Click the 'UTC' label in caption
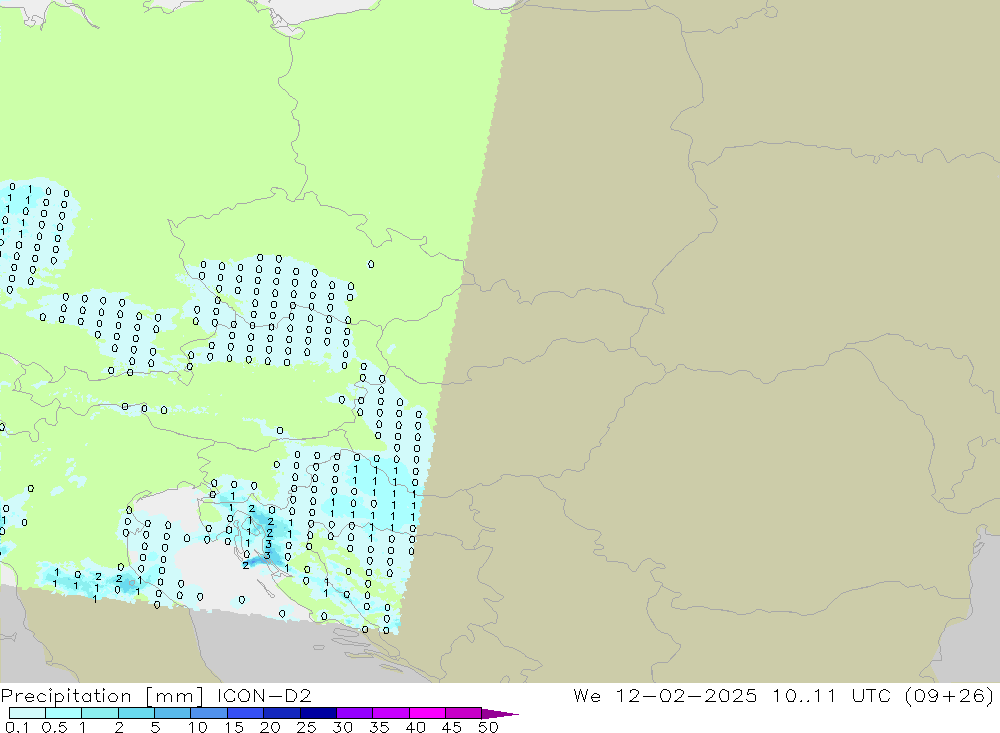 point(871,695)
